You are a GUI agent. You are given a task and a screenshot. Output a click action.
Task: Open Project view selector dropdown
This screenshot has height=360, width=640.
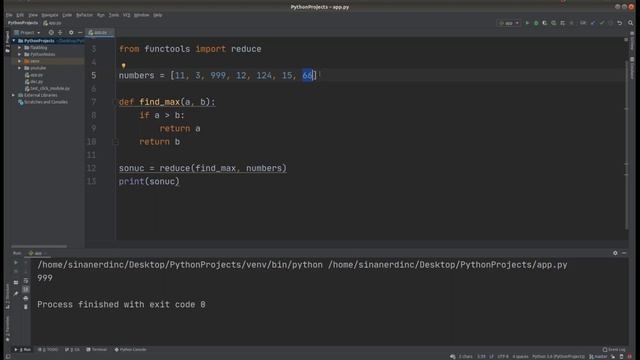click(x=27, y=33)
